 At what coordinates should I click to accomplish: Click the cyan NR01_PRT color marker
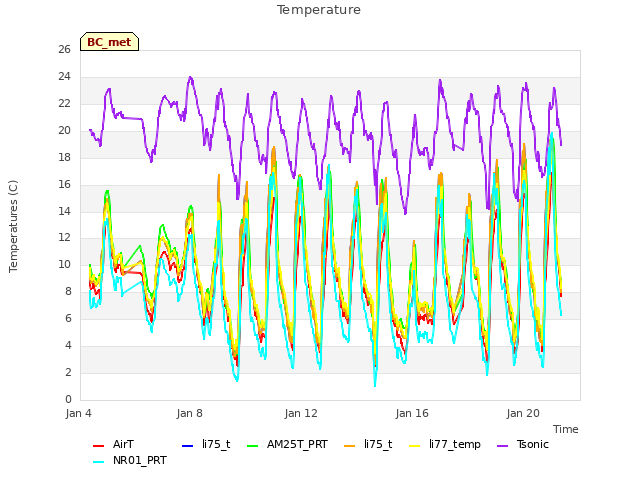point(98,462)
